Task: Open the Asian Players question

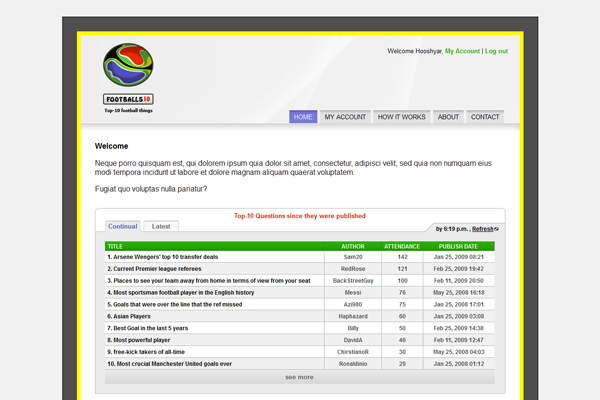Action: point(129,316)
